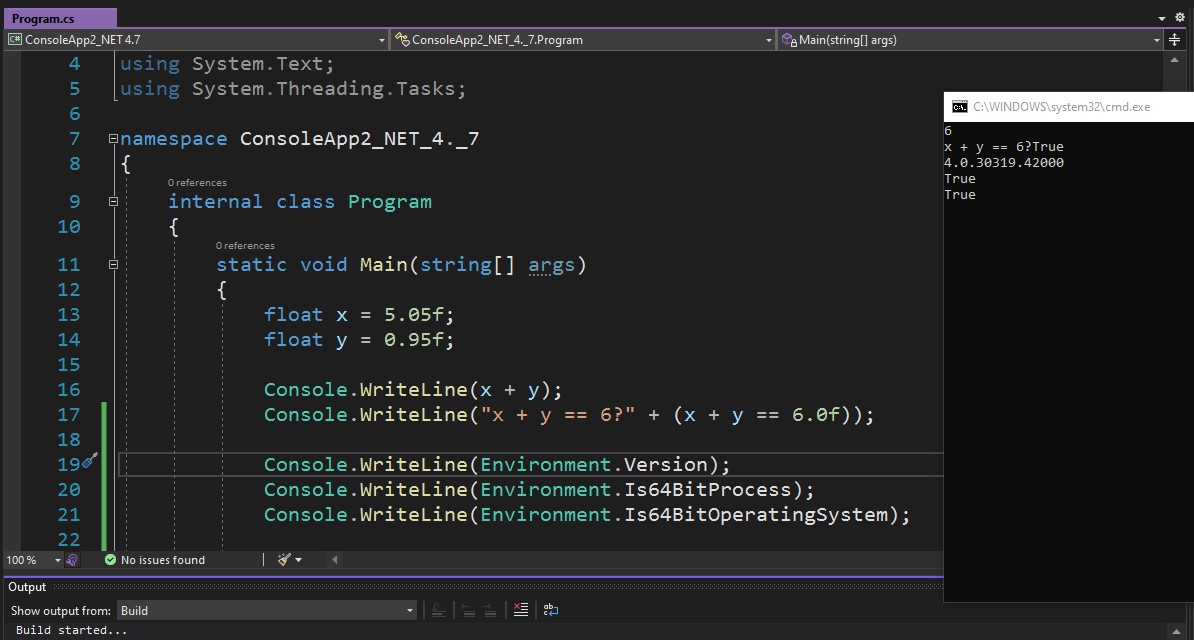The image size is (1194, 640).
Task: Open the Show output from Build dropdown
Action: pyautogui.click(x=267, y=610)
